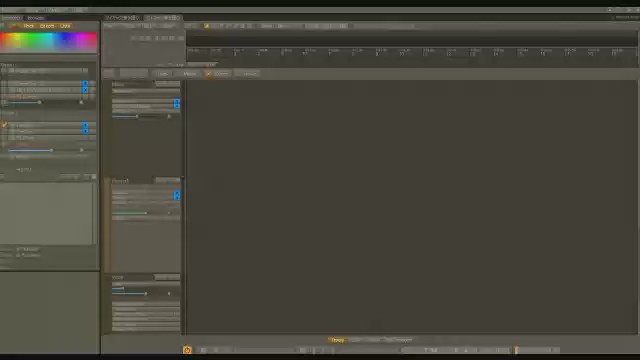Toggle the orange X checkbox in sub-toolbar
The image size is (640, 360).
pos(208,74)
